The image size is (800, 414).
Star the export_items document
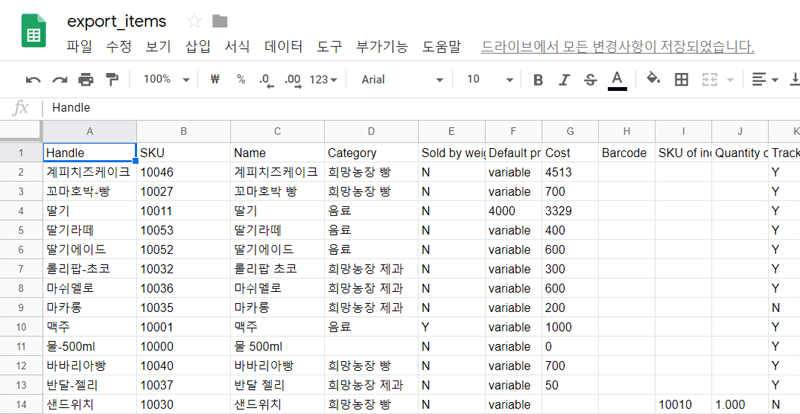tap(194, 21)
